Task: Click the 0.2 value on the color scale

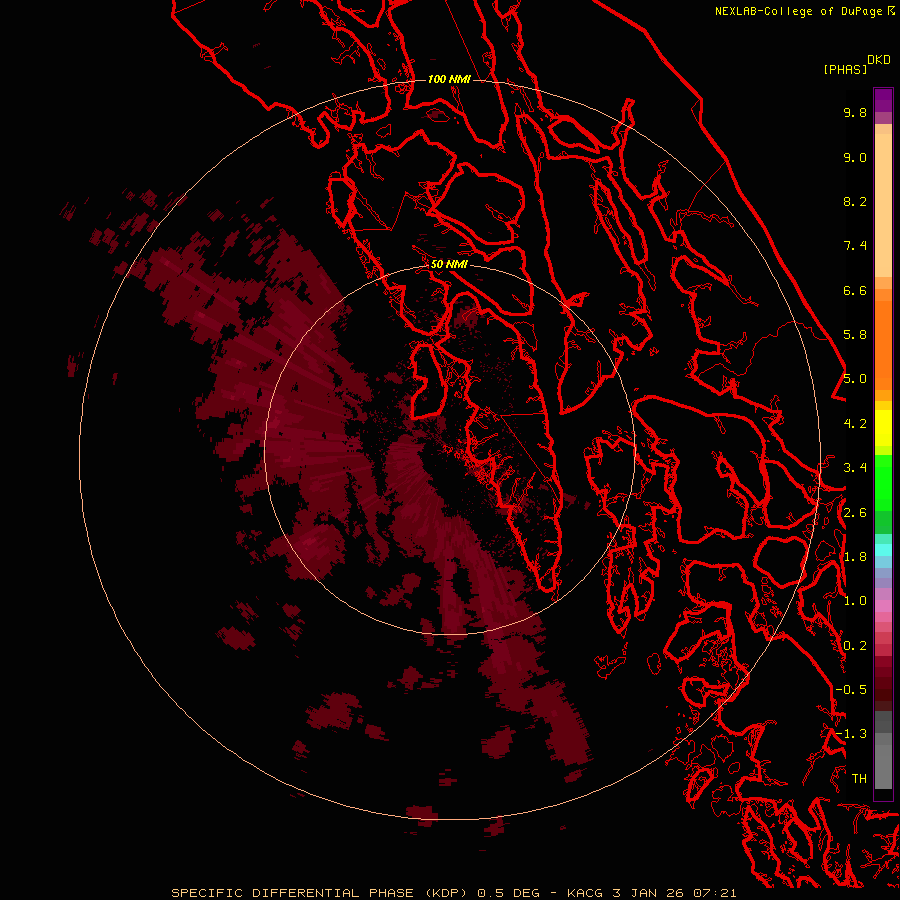Action: pos(855,646)
